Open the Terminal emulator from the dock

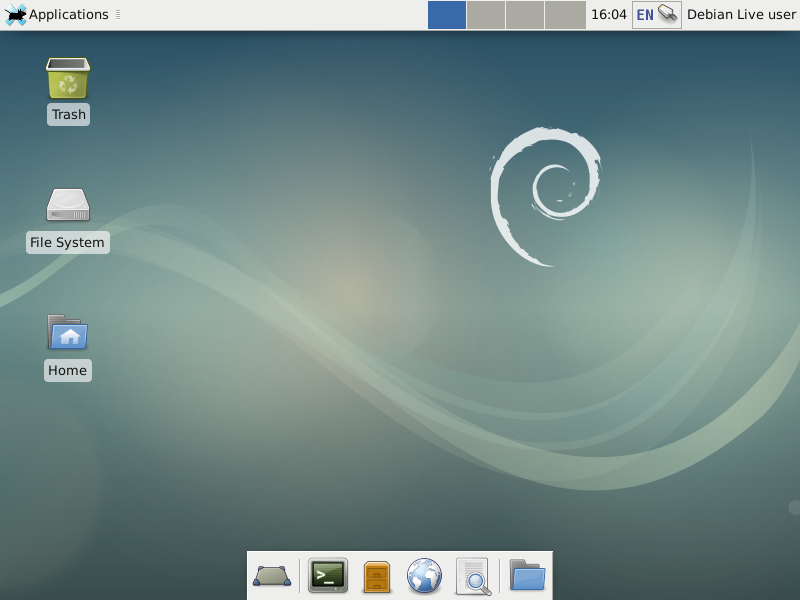tap(327, 575)
